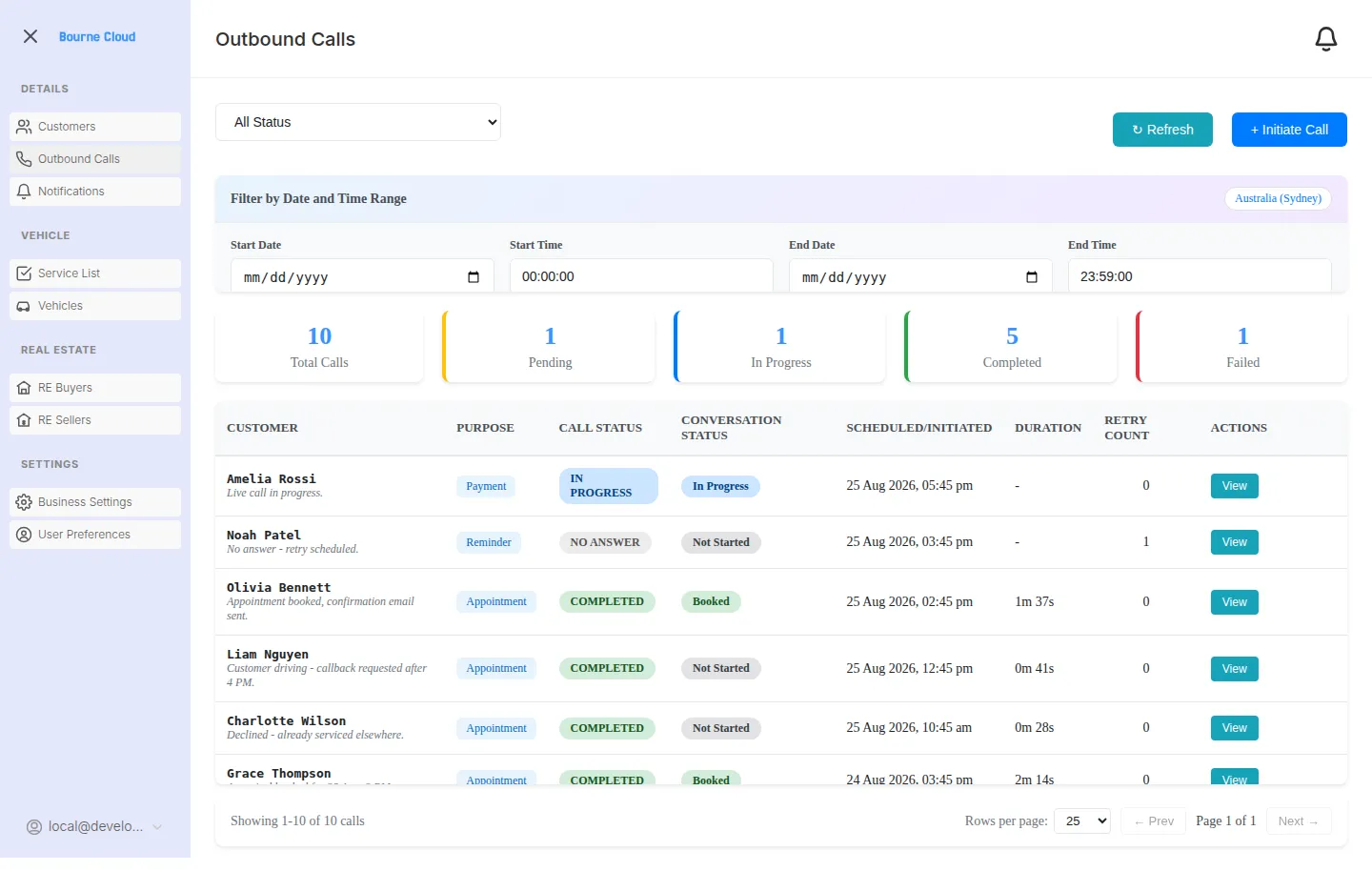Select Outbound Calls in sidebar
The width and height of the screenshot is (1372, 871).
(x=95, y=159)
